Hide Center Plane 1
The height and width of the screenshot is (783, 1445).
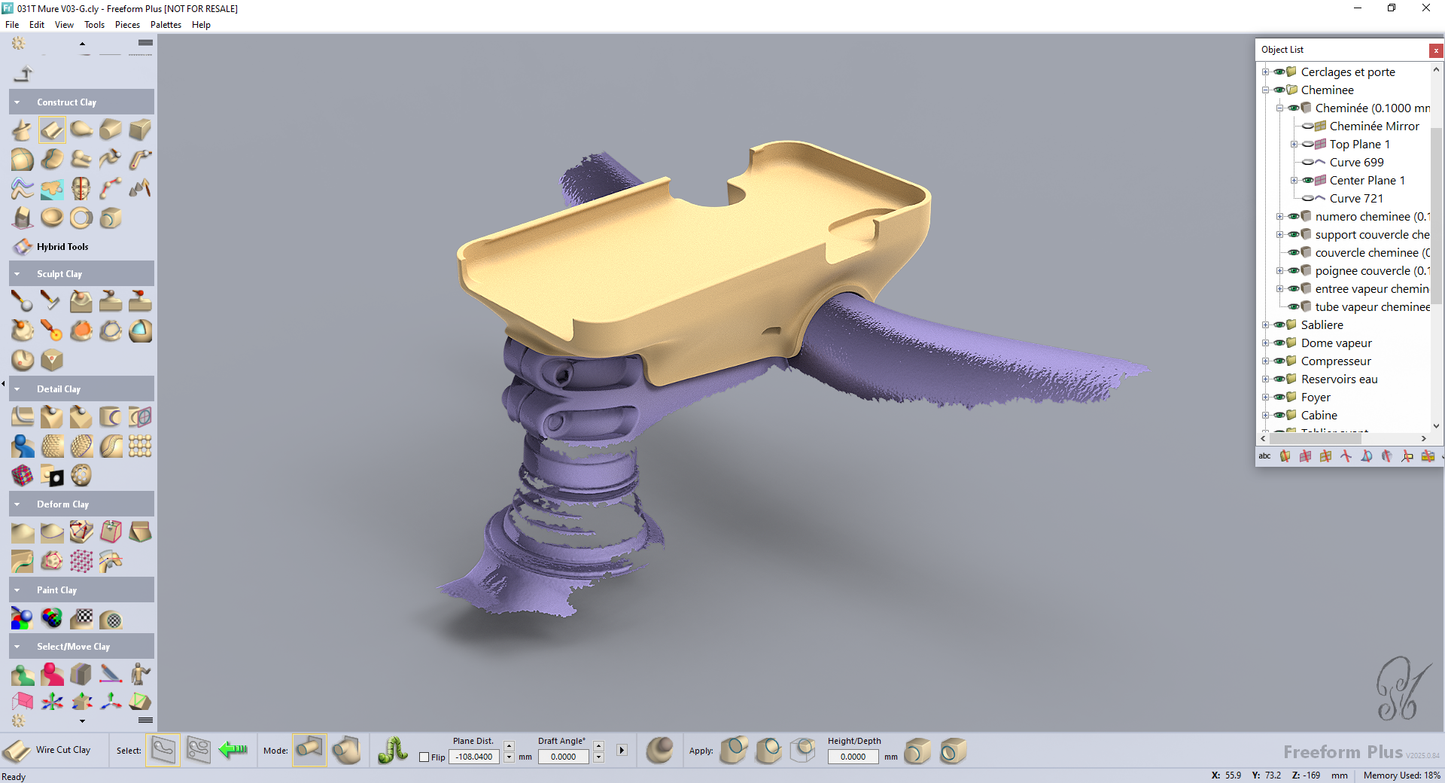click(1307, 180)
